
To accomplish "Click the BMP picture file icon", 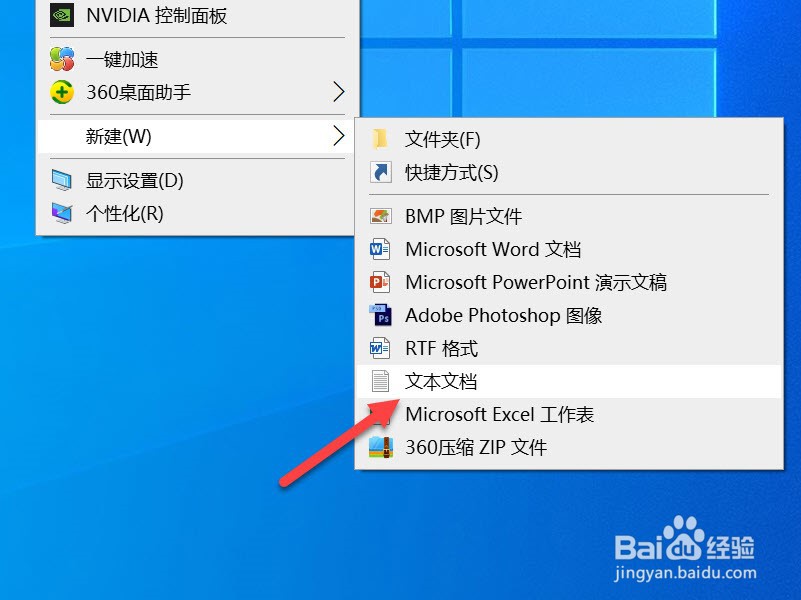I will [x=381, y=216].
